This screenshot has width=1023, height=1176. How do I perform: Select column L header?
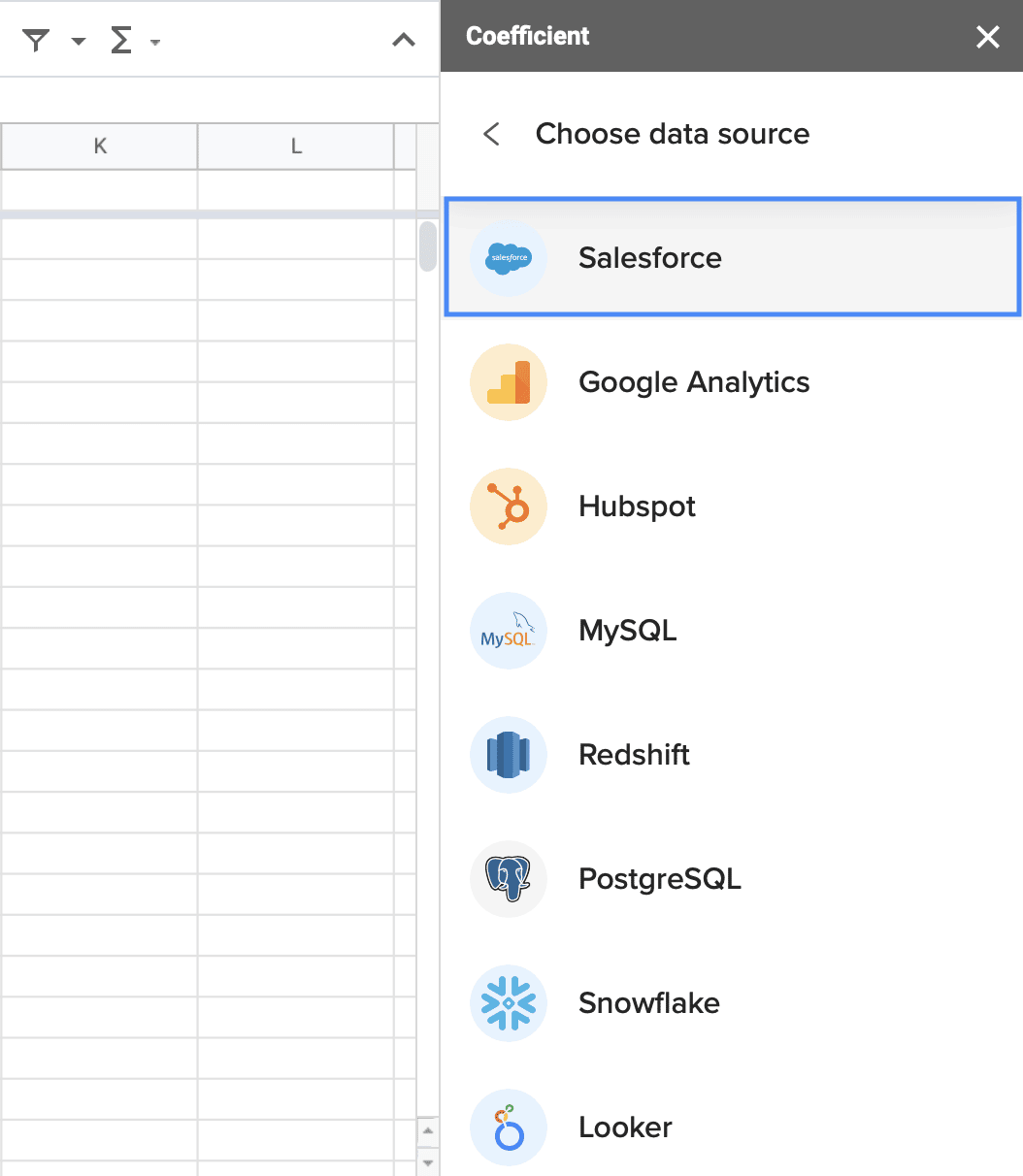(x=296, y=147)
